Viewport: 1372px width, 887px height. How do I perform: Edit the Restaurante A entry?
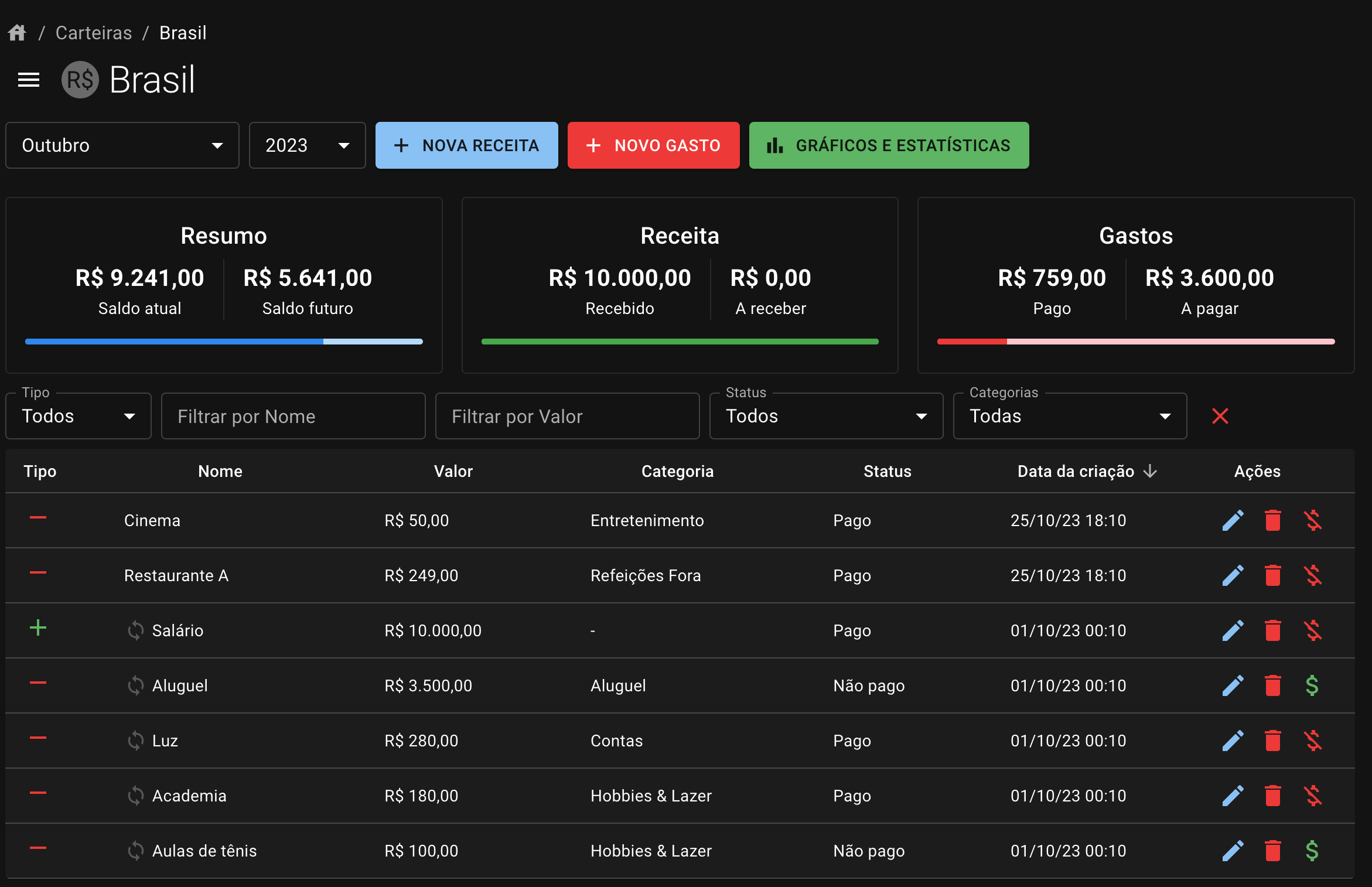1233,575
